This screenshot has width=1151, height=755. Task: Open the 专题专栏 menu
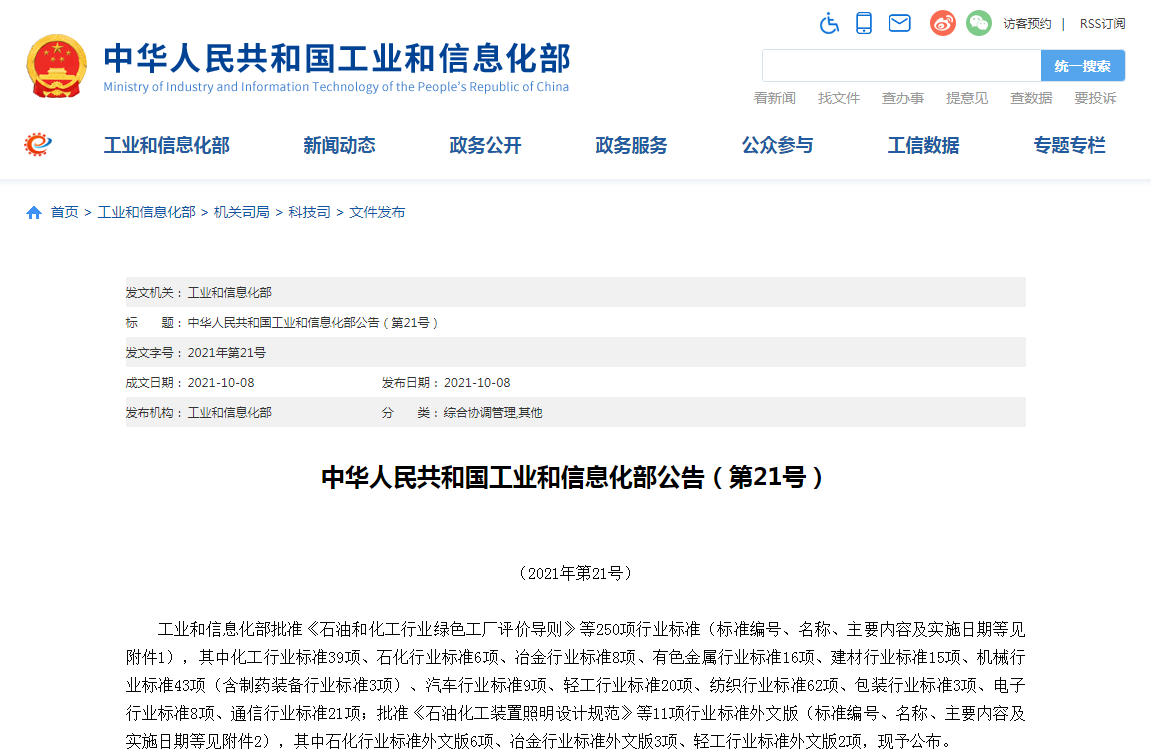(x=1069, y=145)
